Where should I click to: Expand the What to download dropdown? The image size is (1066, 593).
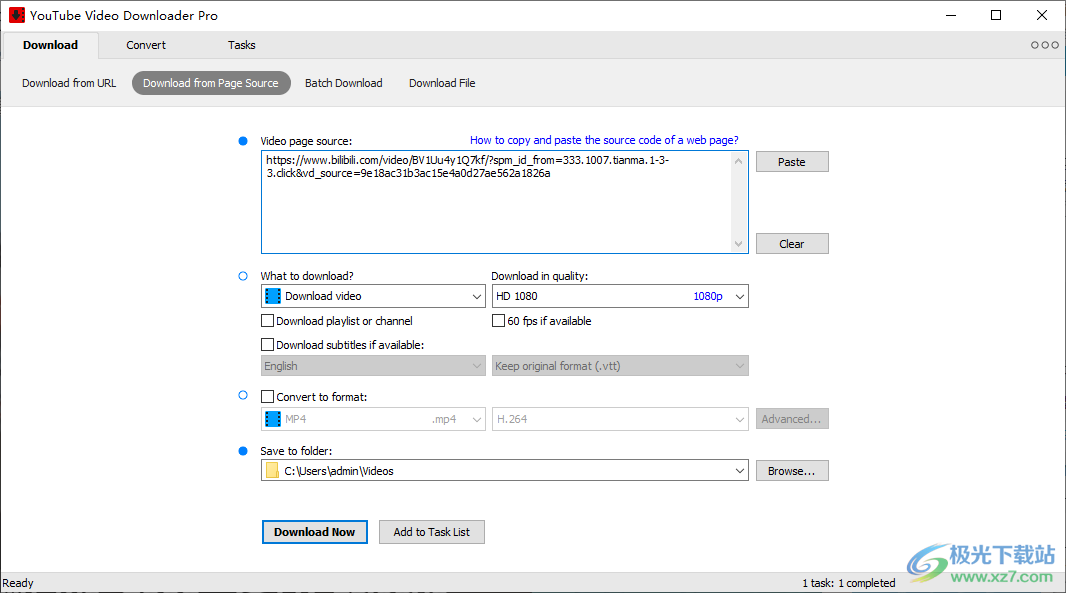tap(477, 296)
